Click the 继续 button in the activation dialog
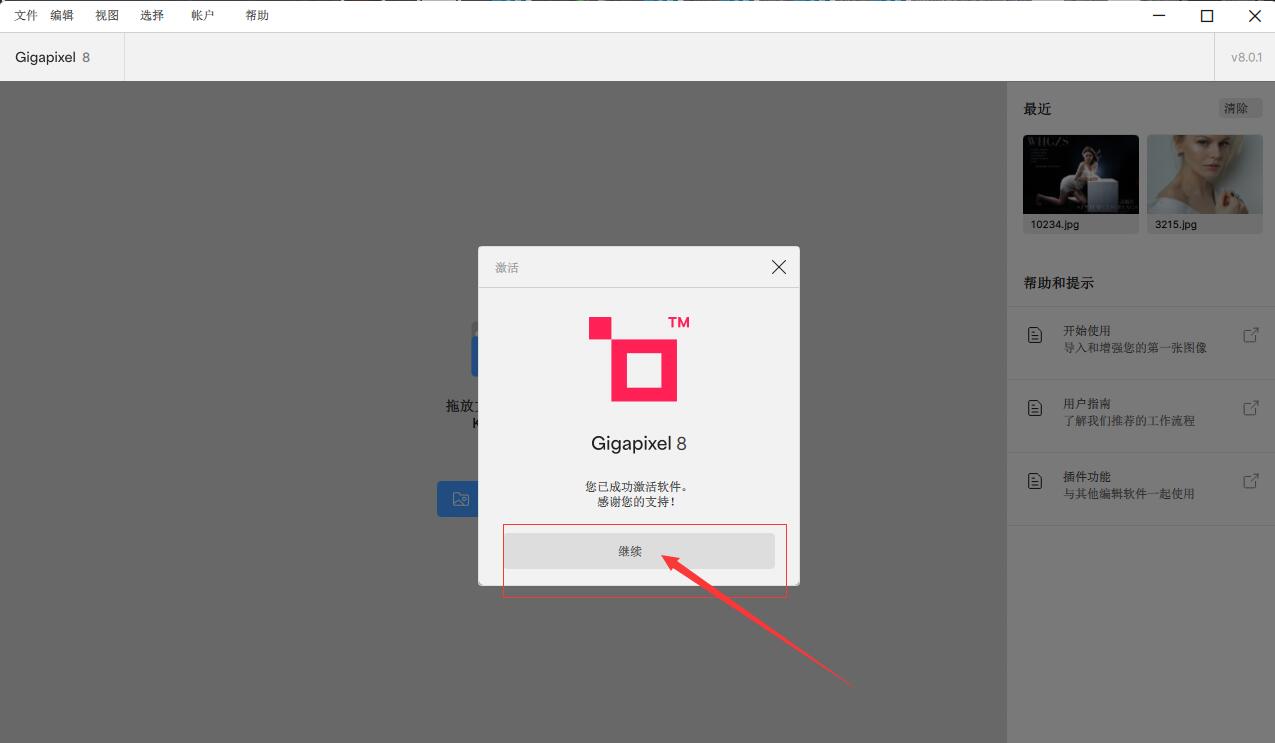This screenshot has width=1275, height=743. 639,551
